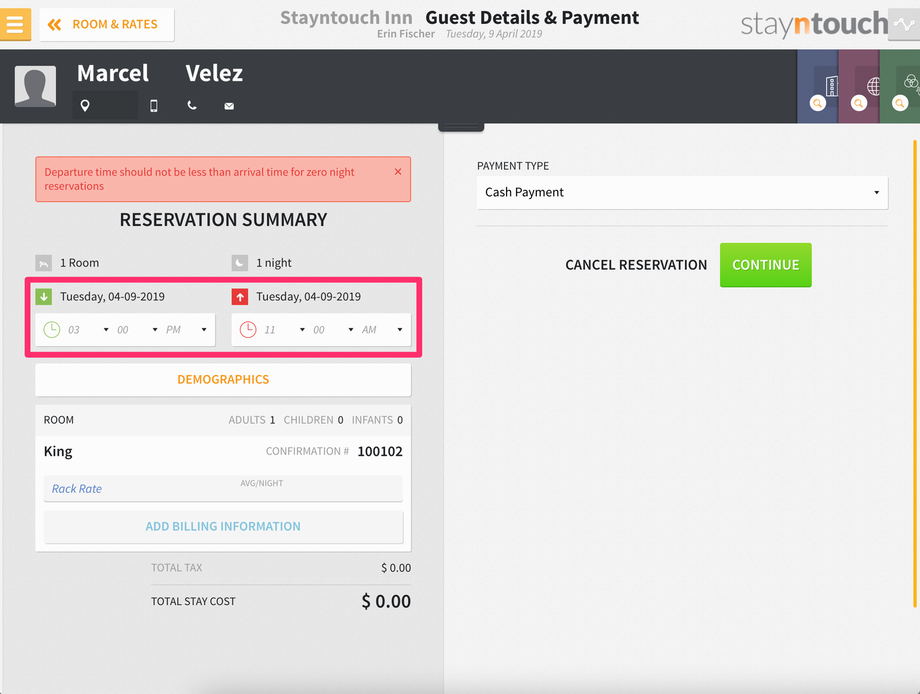
Task: Click the bed icon beside 1 Room
Action: [x=44, y=263]
